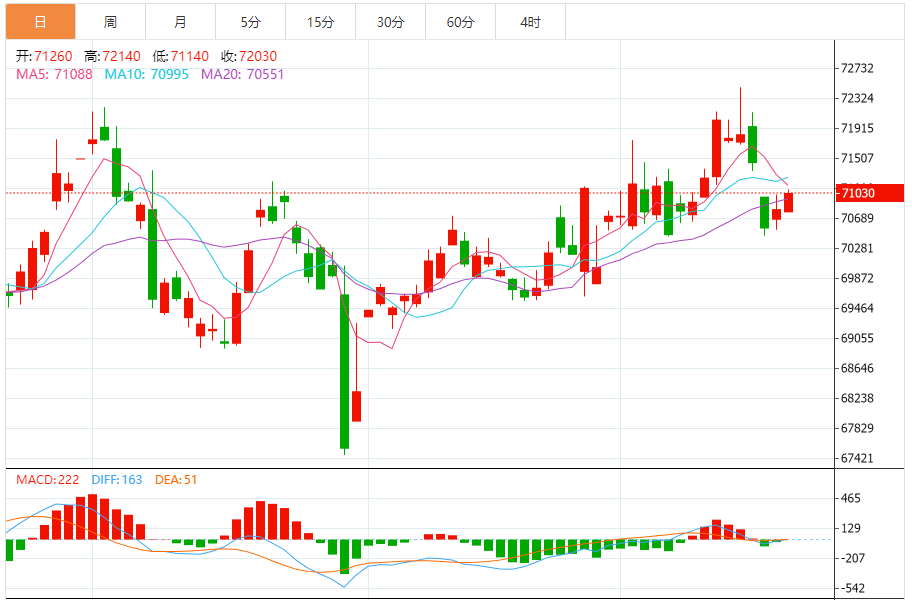912x600 pixels.
Task: Click the MACD:222 indicator label
Action: point(48,480)
